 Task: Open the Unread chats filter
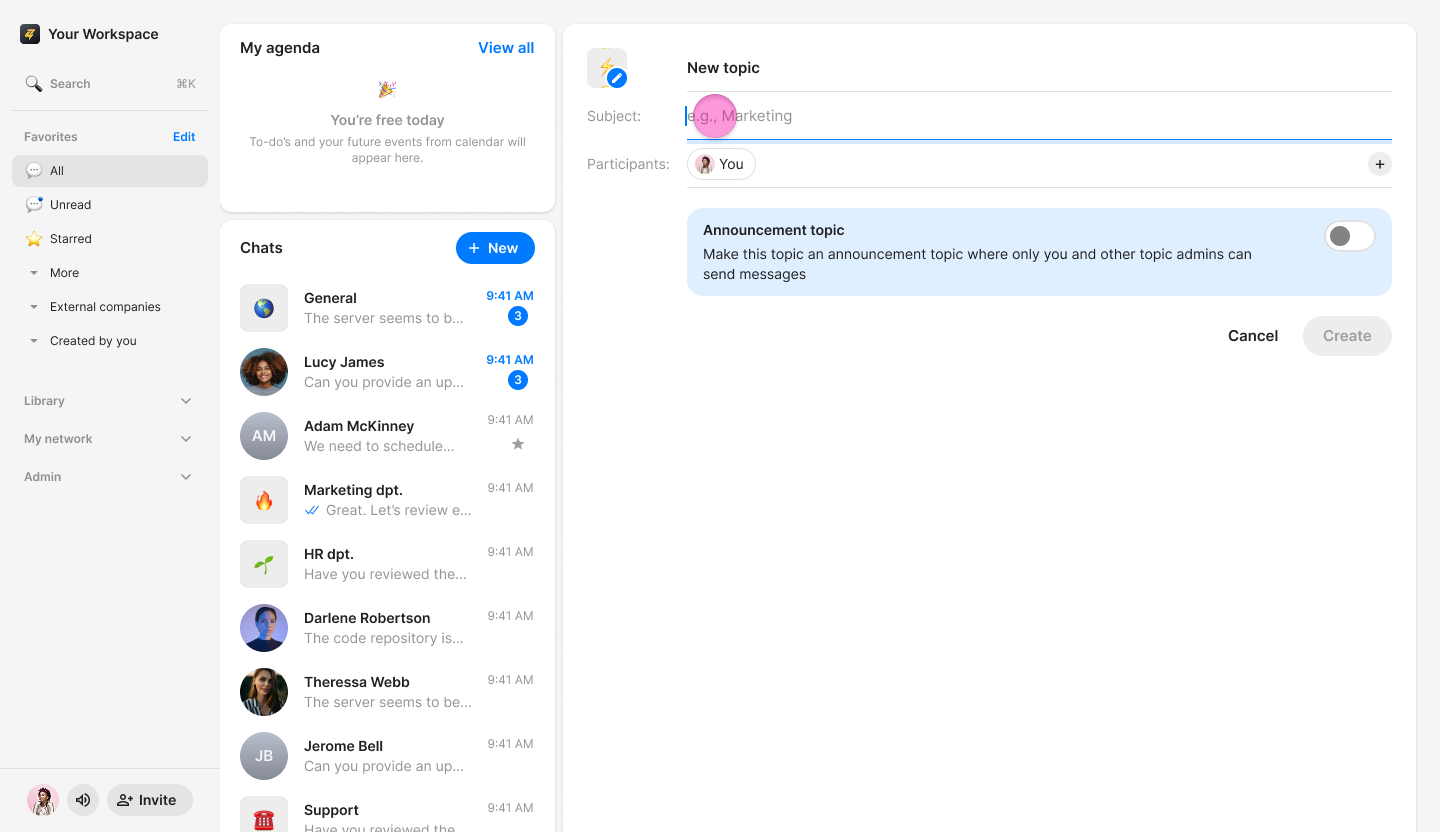[110, 205]
